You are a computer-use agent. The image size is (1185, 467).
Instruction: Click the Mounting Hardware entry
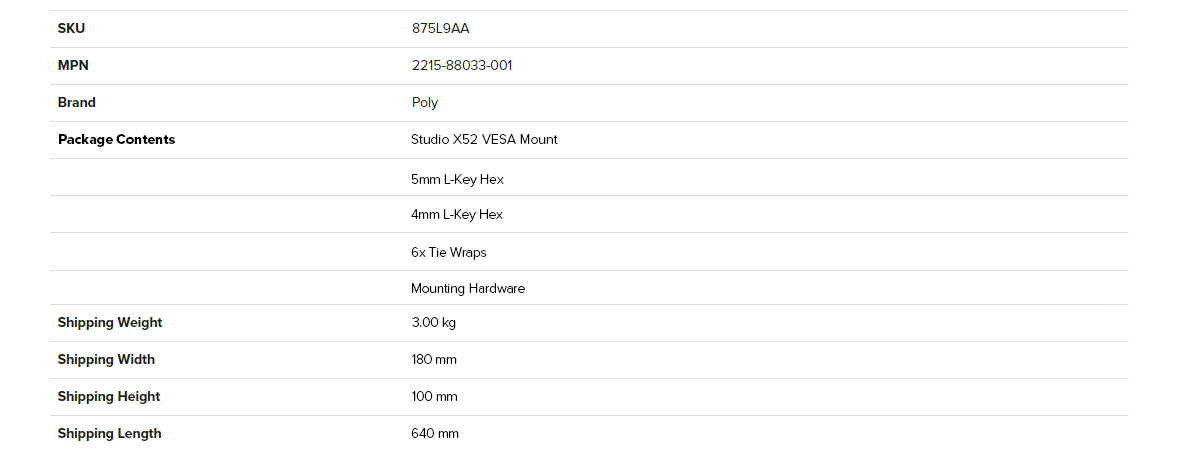tap(468, 289)
